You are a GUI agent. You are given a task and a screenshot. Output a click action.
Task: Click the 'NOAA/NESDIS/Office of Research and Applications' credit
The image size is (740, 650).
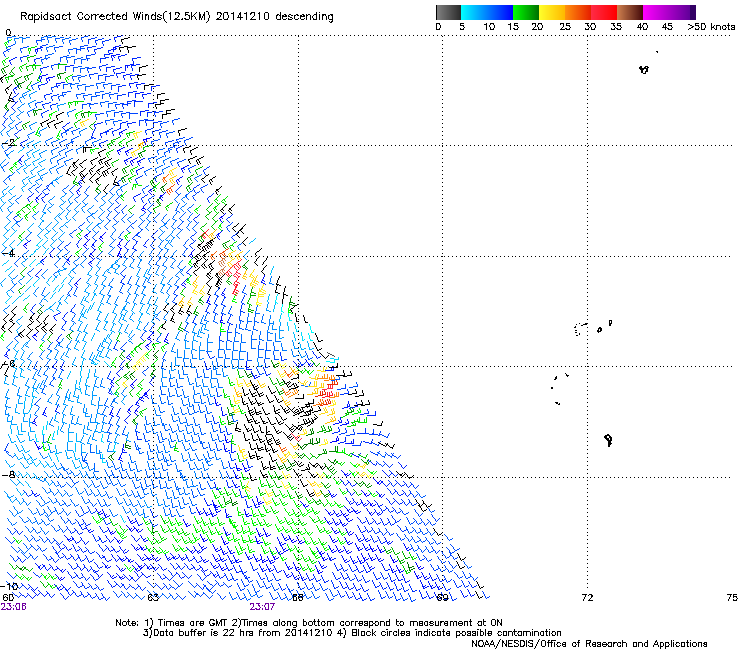pos(589,644)
